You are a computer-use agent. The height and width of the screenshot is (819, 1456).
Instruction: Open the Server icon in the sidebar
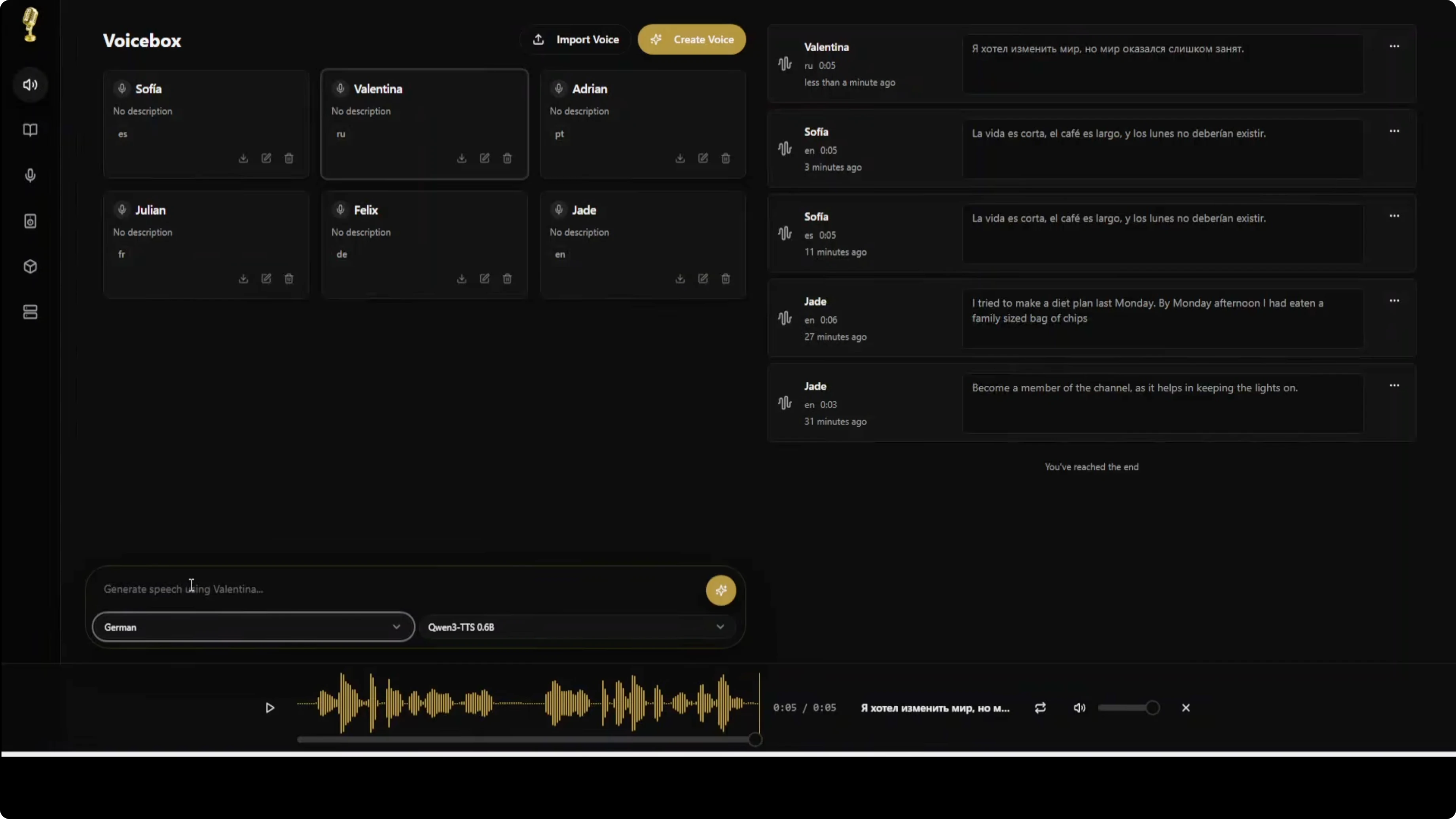tap(30, 312)
